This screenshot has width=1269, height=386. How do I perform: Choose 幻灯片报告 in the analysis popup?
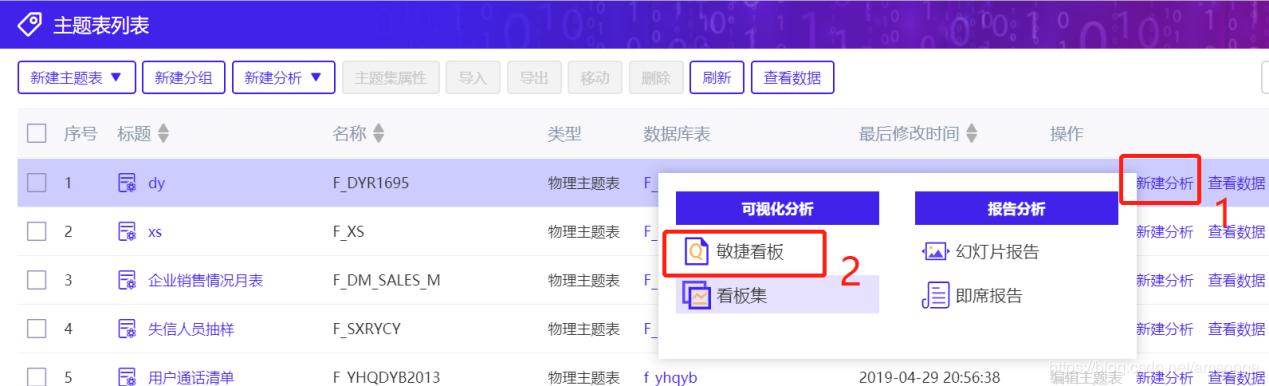click(998, 252)
